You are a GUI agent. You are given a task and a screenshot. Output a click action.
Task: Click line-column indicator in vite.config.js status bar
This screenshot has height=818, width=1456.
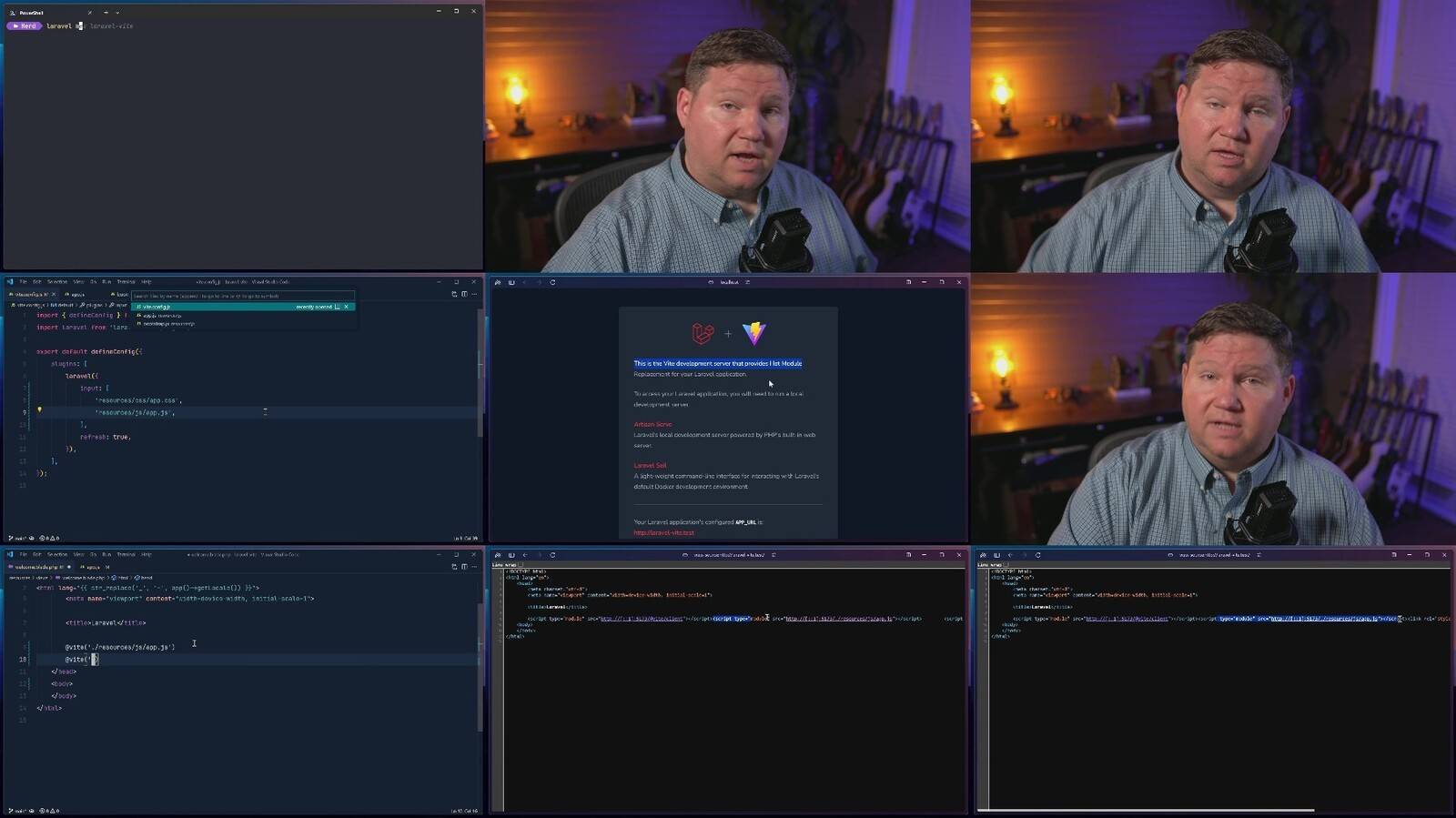point(465,539)
